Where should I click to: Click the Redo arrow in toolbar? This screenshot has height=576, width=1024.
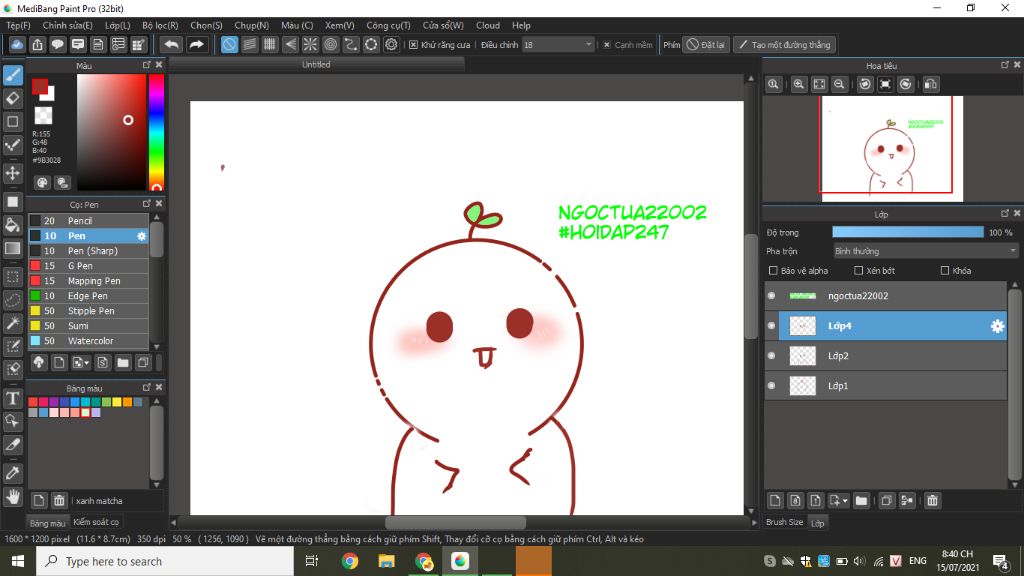coord(196,44)
